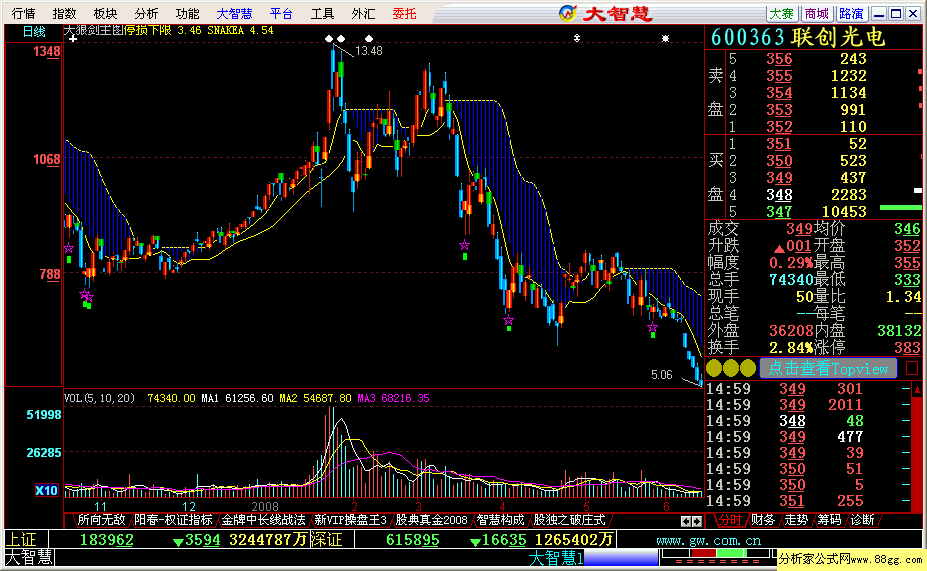Image resolution: width=927 pixels, height=571 pixels.
Task: Select the 阳春-权证指标 indicator tab
Action: [x=173, y=520]
